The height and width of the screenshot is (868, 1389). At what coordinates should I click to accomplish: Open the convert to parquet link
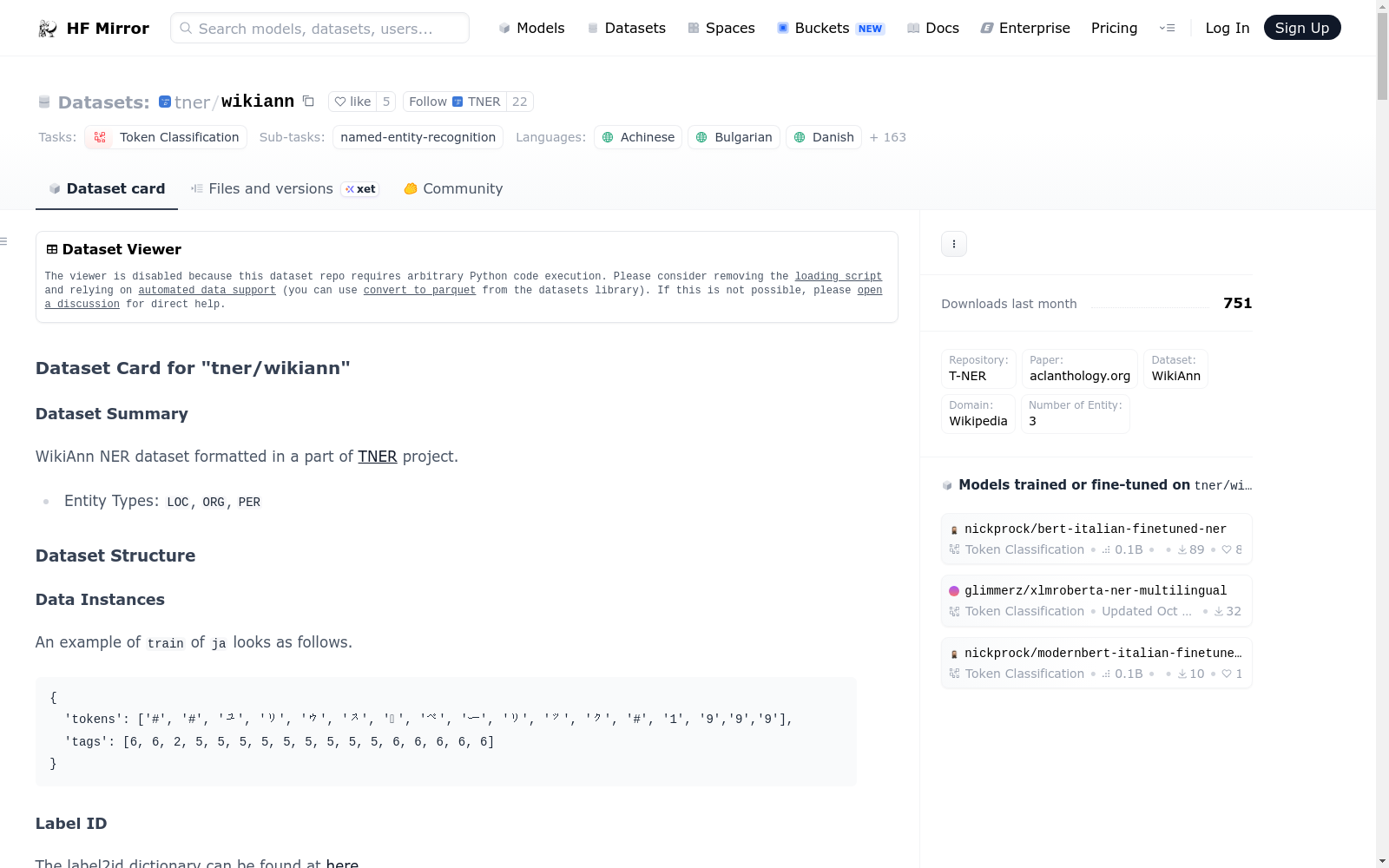419,291
